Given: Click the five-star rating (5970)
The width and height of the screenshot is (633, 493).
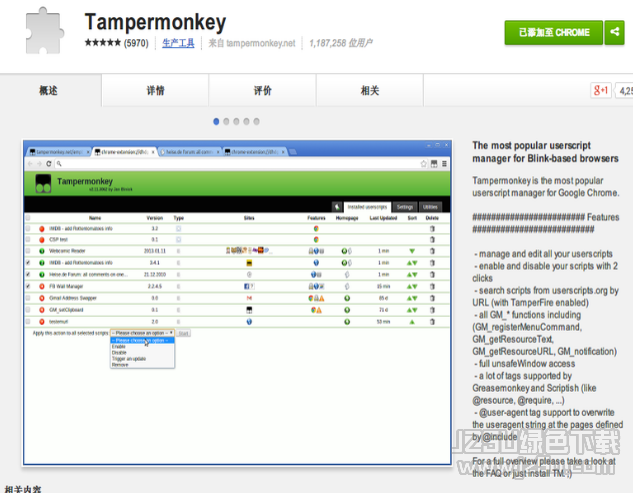Looking at the screenshot, I should (x=117, y=43).
